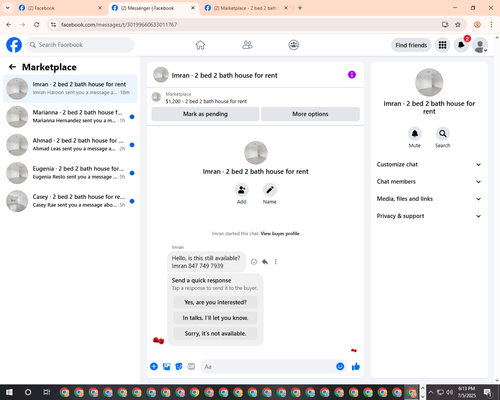
Task: Open the Windows notification center
Action: pos(488,393)
